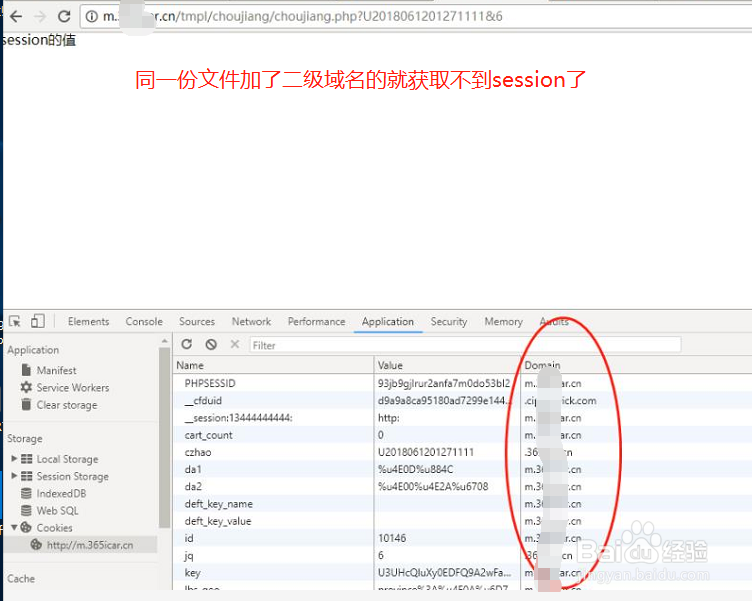View site info icon in the address bar
Screen dimensions: 752x601
[x=92, y=16]
